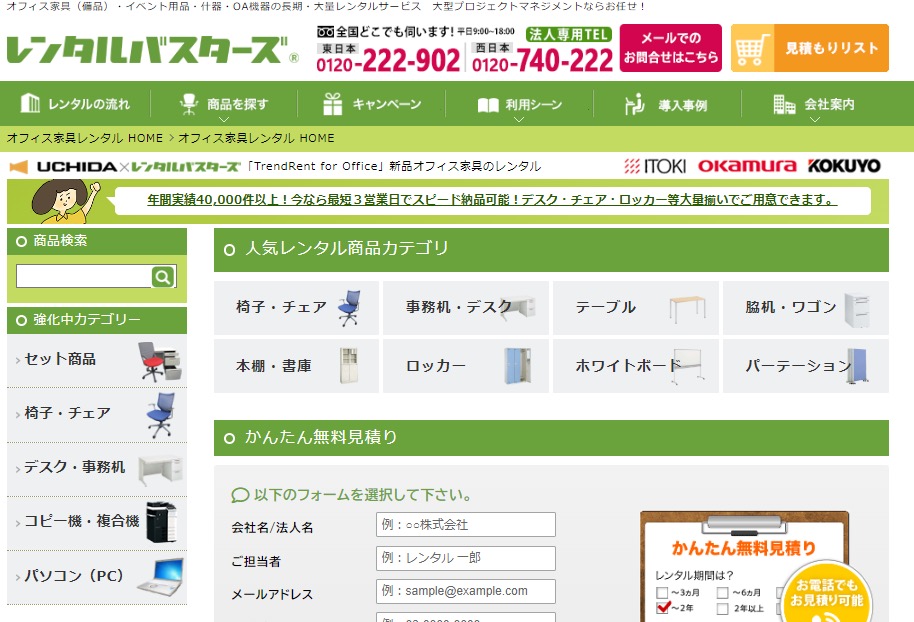Viewport: 914px width, 622px height.
Task: Open 椅子・チェア sidebar category
Action: [97, 414]
